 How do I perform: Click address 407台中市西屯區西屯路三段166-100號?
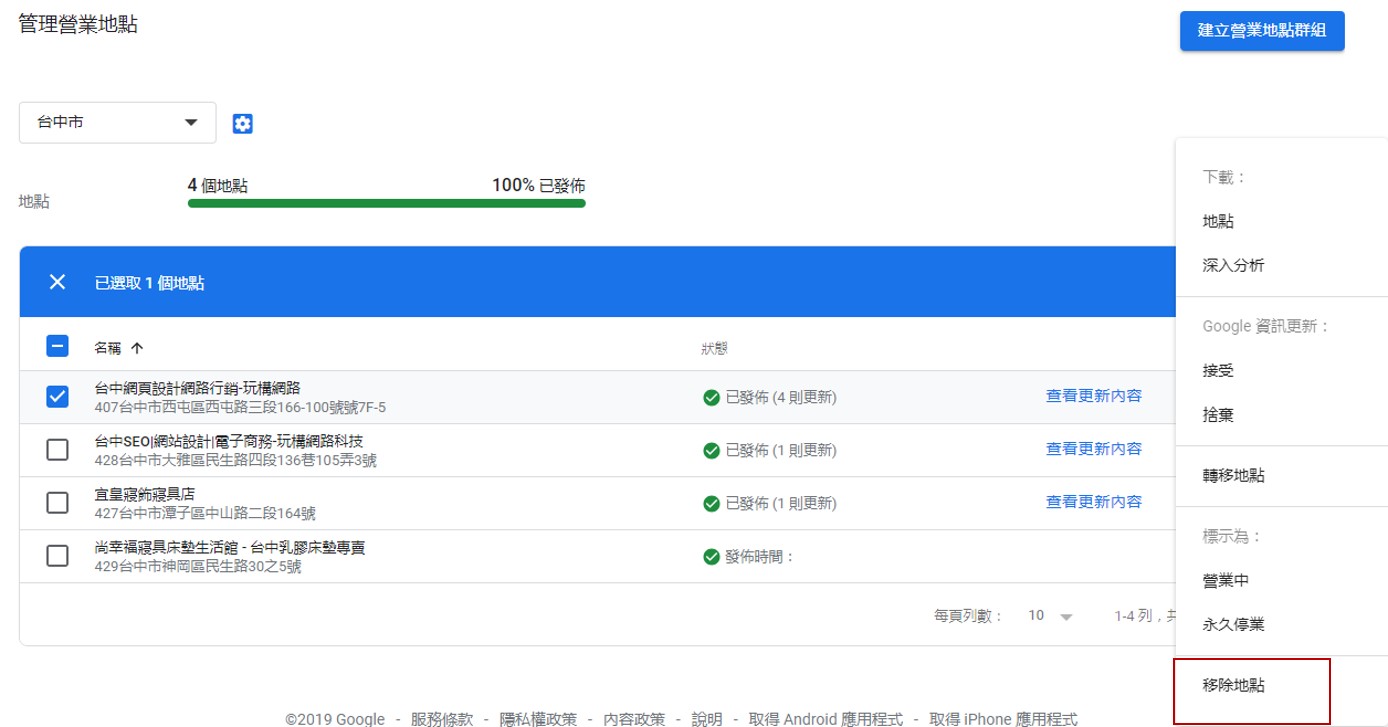(x=240, y=407)
